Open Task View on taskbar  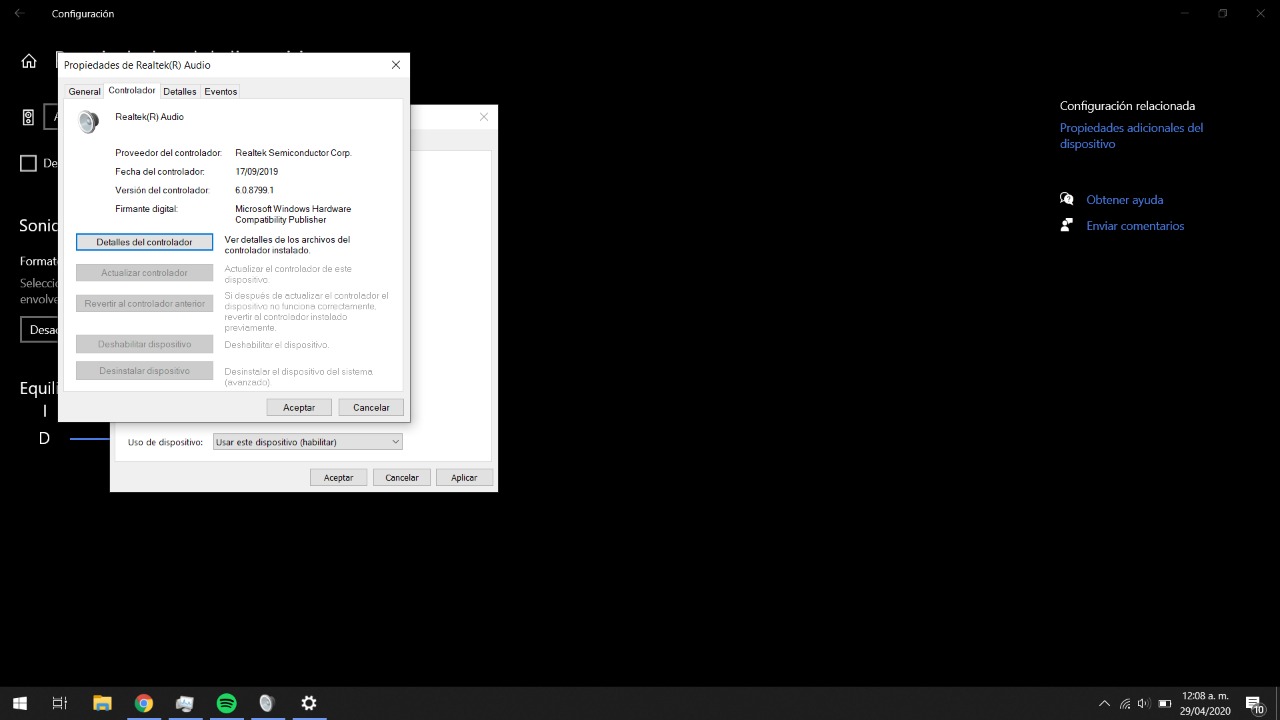[60, 703]
